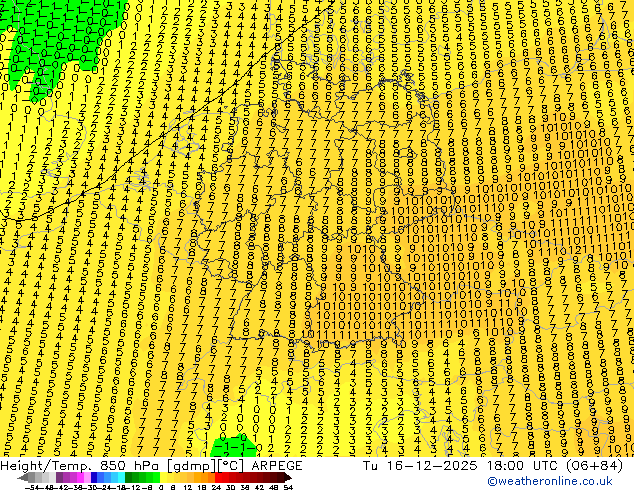
Task: Click the right arrow end of colorbar
Action: [x=288, y=477]
